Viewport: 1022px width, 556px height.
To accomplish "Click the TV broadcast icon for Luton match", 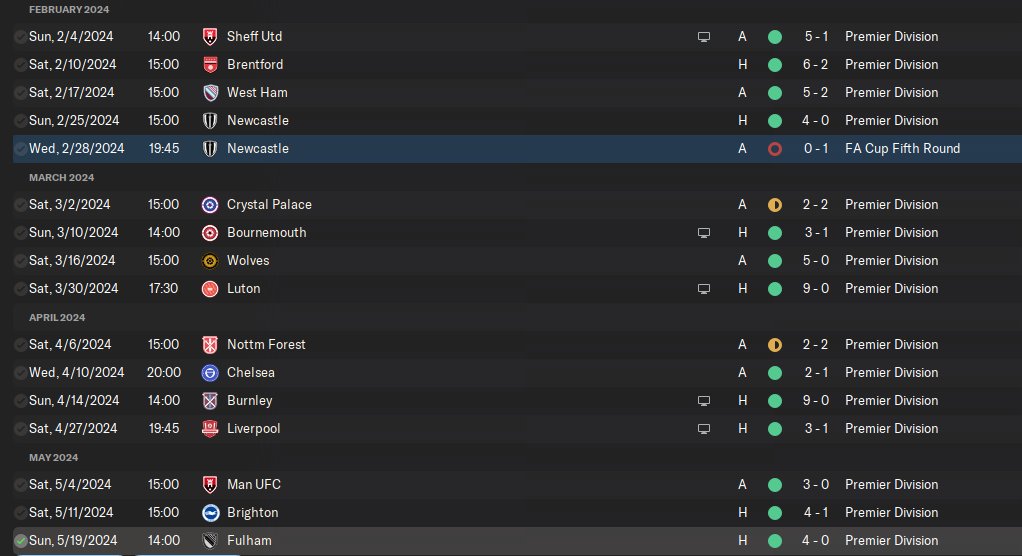I will coord(704,289).
